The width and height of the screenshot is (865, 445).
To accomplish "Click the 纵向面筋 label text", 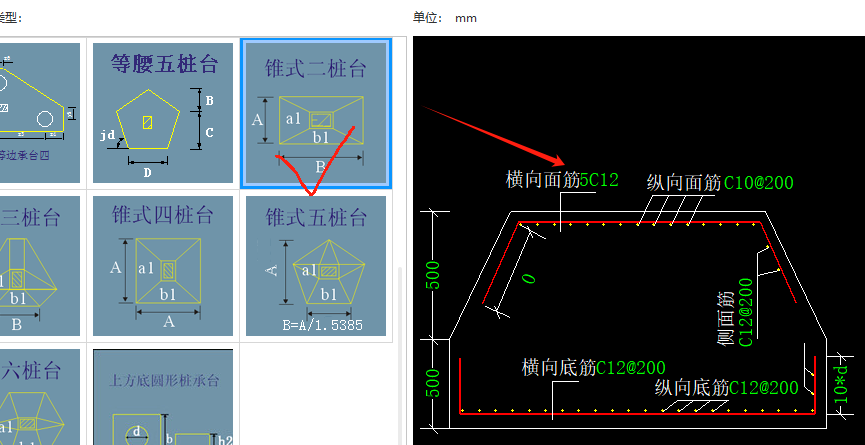I will coord(684,183).
